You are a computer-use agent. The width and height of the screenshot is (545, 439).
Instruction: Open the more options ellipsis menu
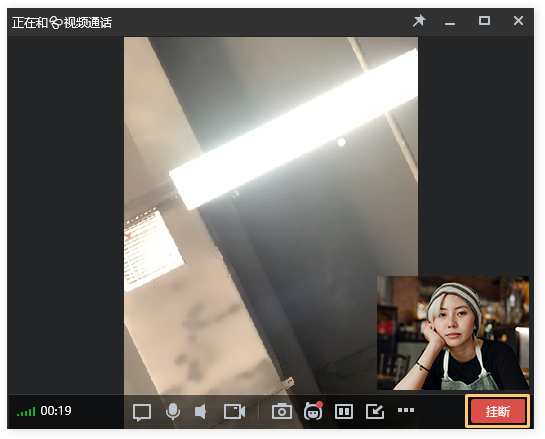point(406,410)
